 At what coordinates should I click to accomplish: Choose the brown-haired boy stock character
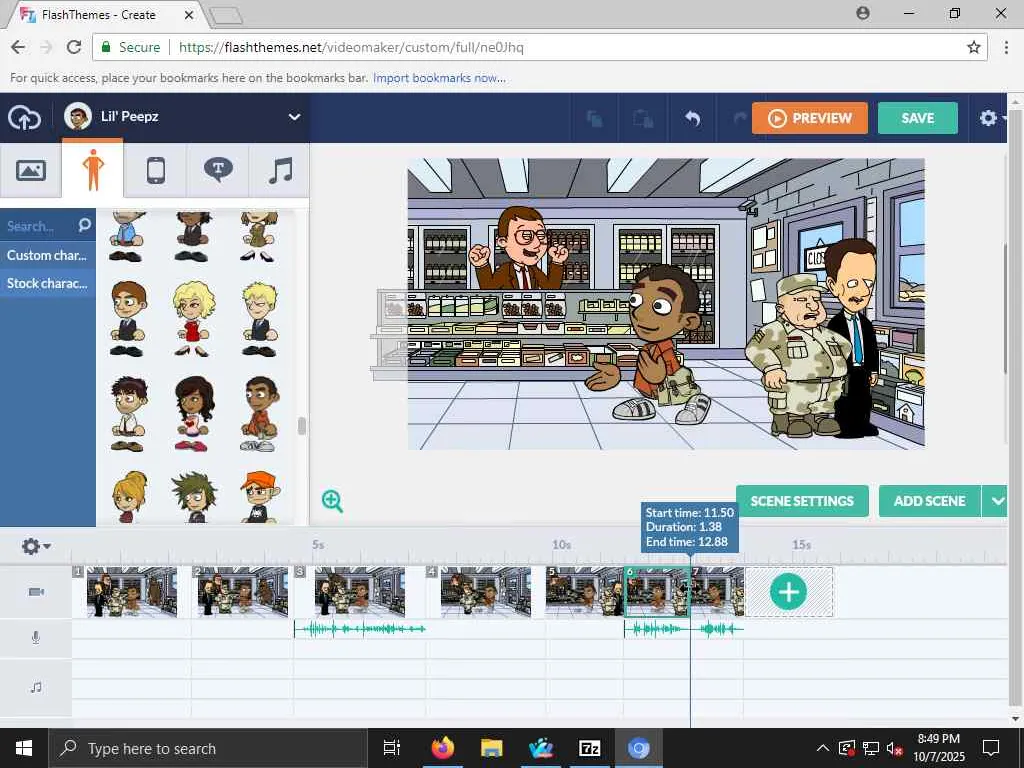tap(127, 319)
